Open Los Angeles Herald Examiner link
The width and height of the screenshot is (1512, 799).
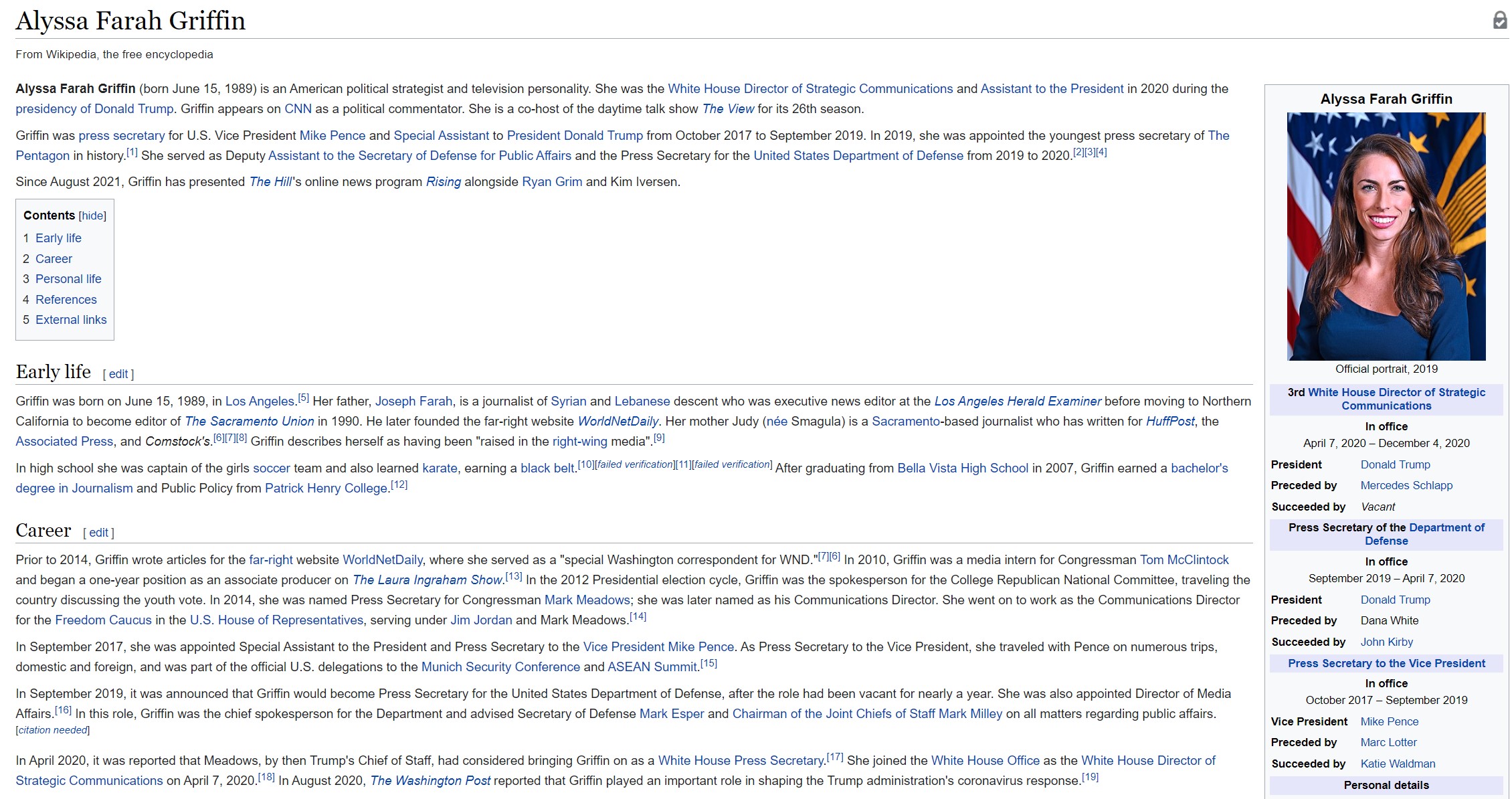(1018, 402)
